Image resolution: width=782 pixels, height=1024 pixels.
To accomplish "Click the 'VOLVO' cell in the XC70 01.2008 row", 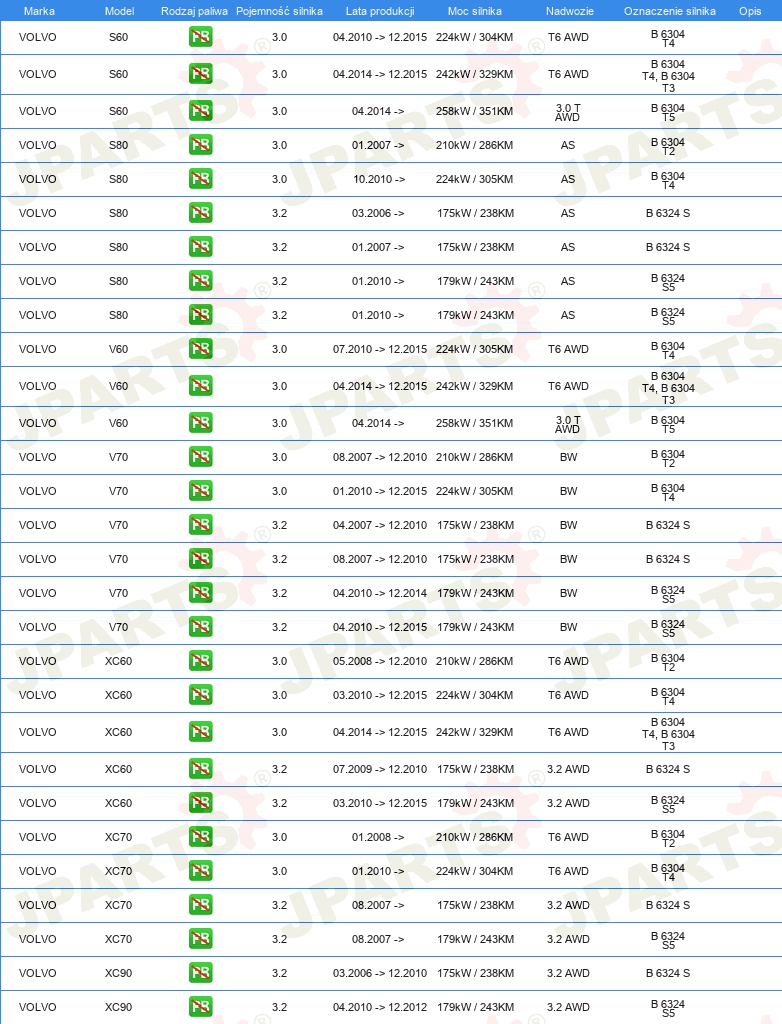I will [x=37, y=837].
